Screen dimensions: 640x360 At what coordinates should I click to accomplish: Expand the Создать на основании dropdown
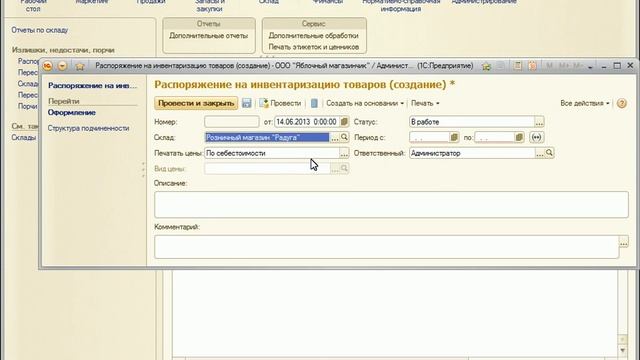(x=365, y=103)
